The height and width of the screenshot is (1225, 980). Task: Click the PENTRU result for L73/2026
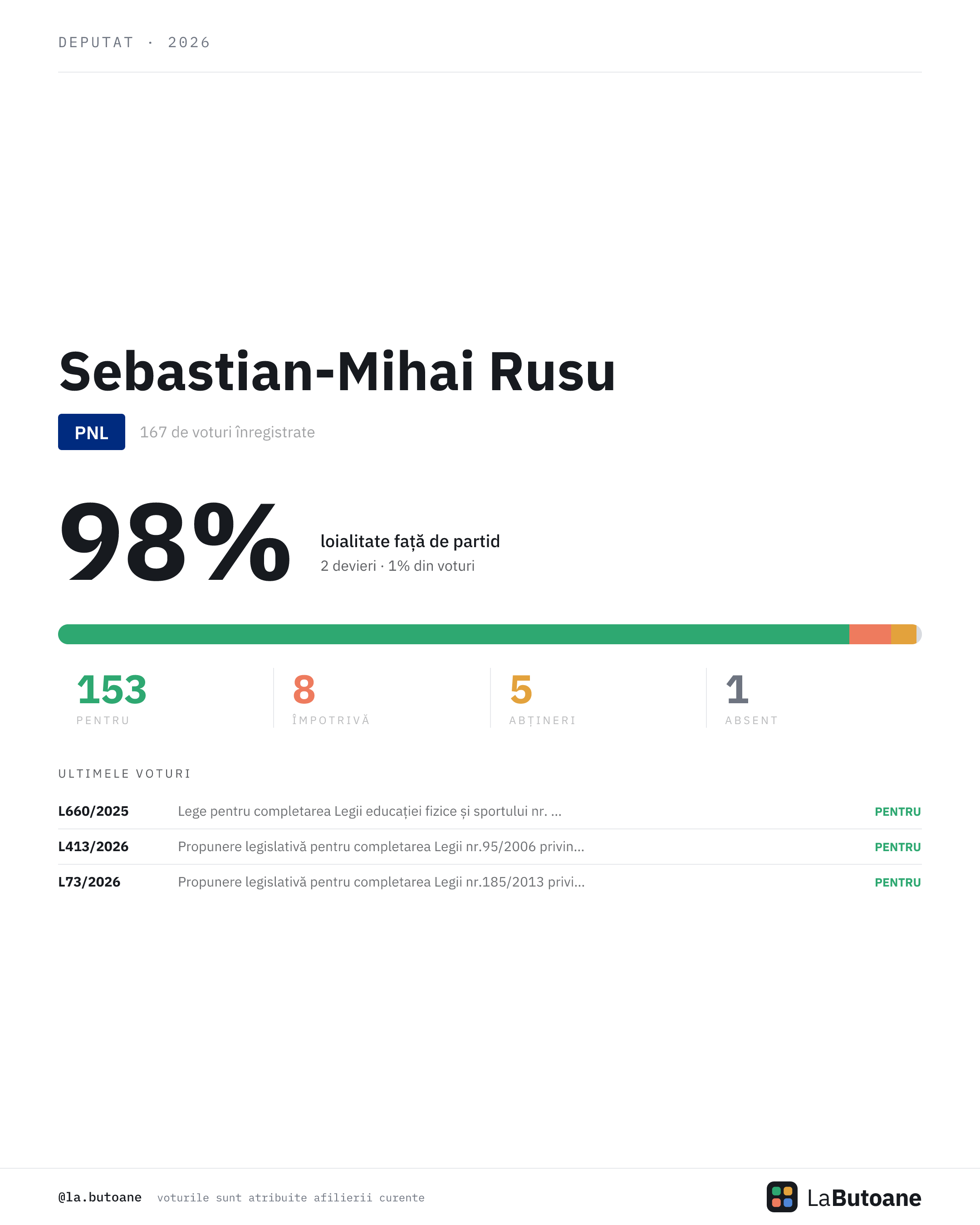click(897, 882)
